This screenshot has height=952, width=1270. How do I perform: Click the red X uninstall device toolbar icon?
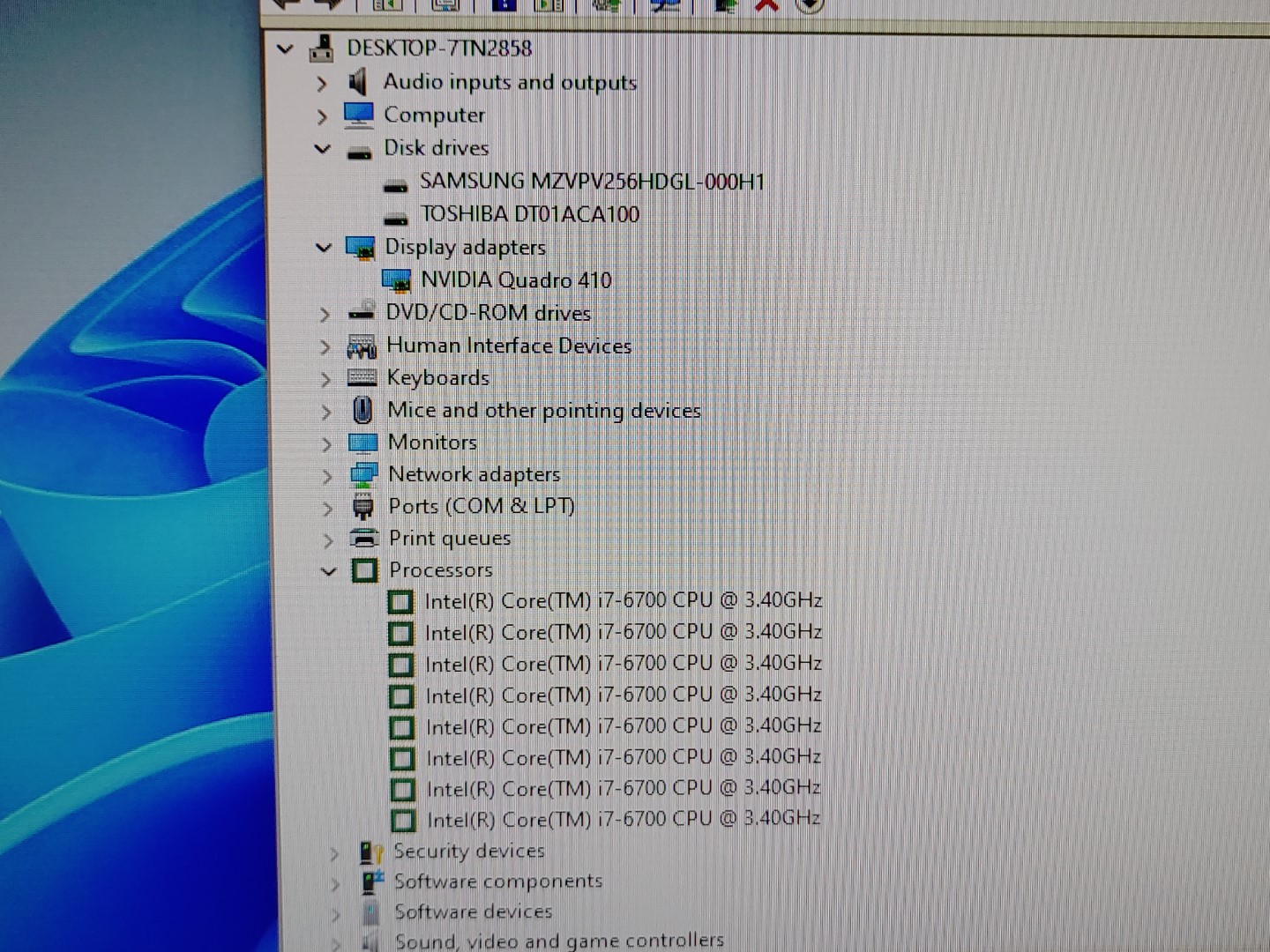(766, 5)
